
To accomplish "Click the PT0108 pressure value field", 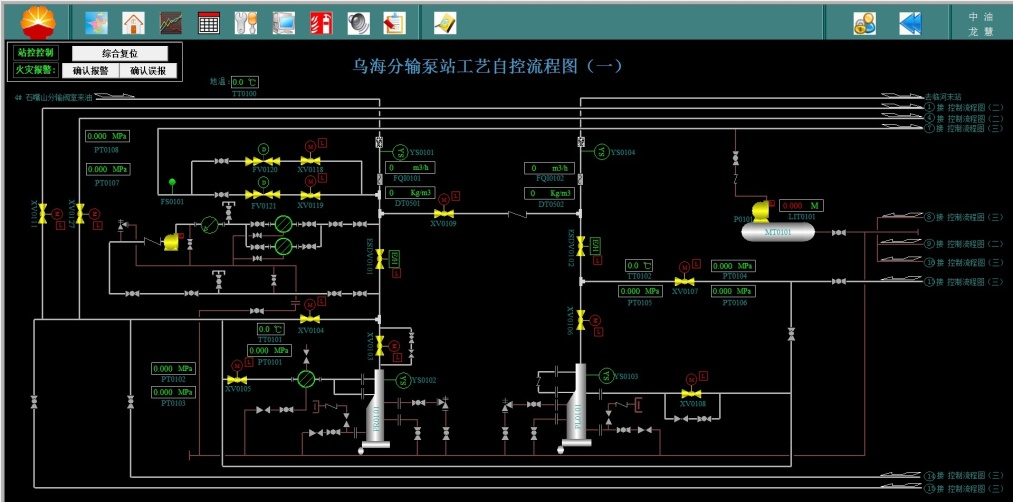I will (107, 136).
